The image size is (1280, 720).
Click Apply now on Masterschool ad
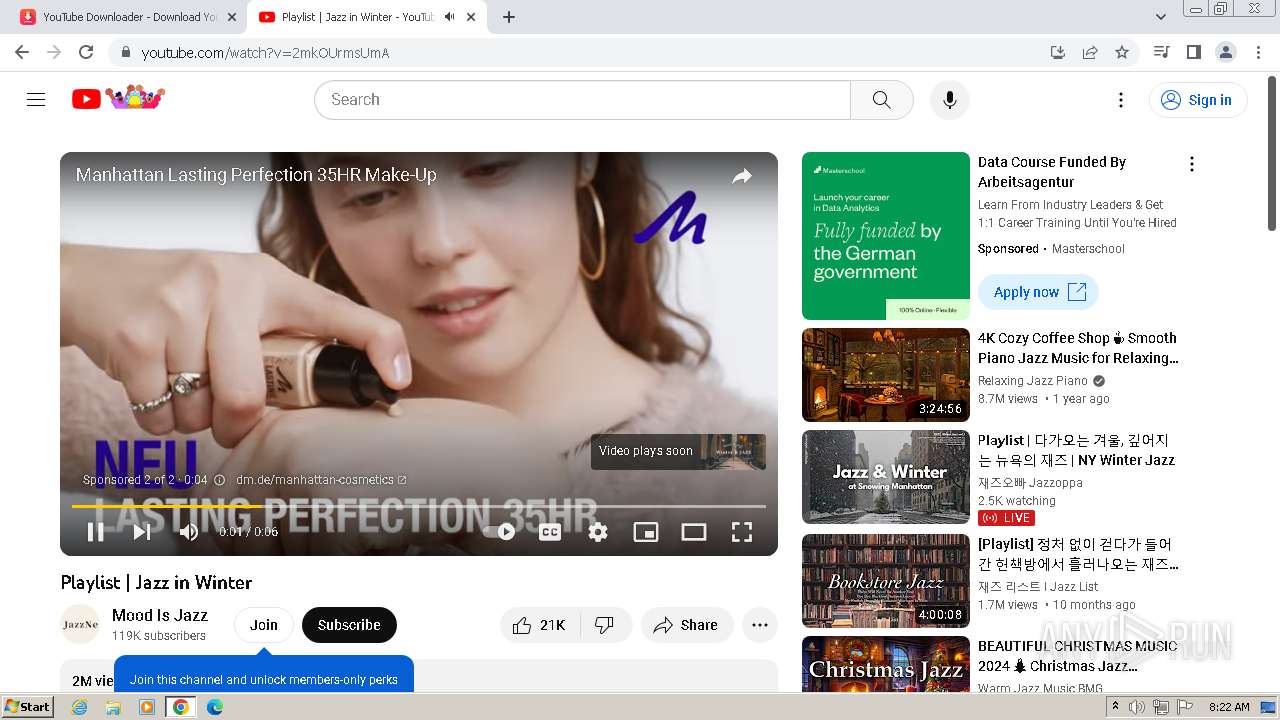coord(1038,292)
